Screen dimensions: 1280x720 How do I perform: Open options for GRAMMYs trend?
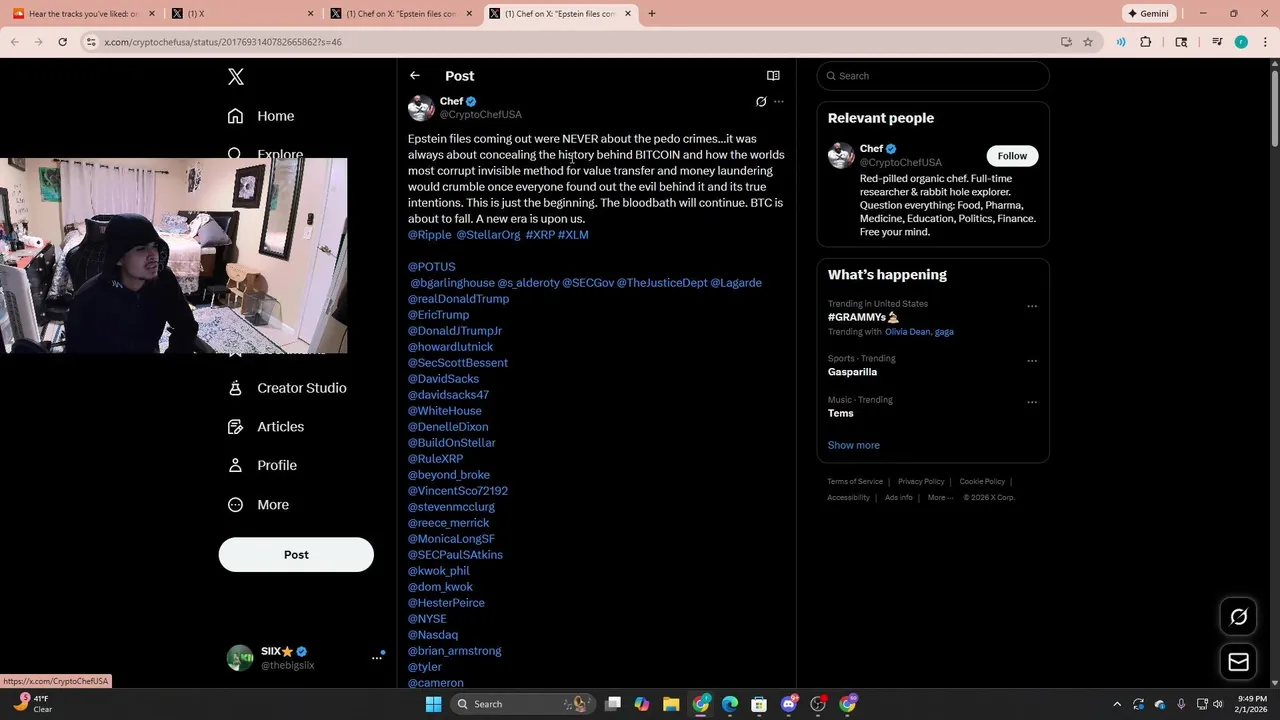coord(1032,307)
